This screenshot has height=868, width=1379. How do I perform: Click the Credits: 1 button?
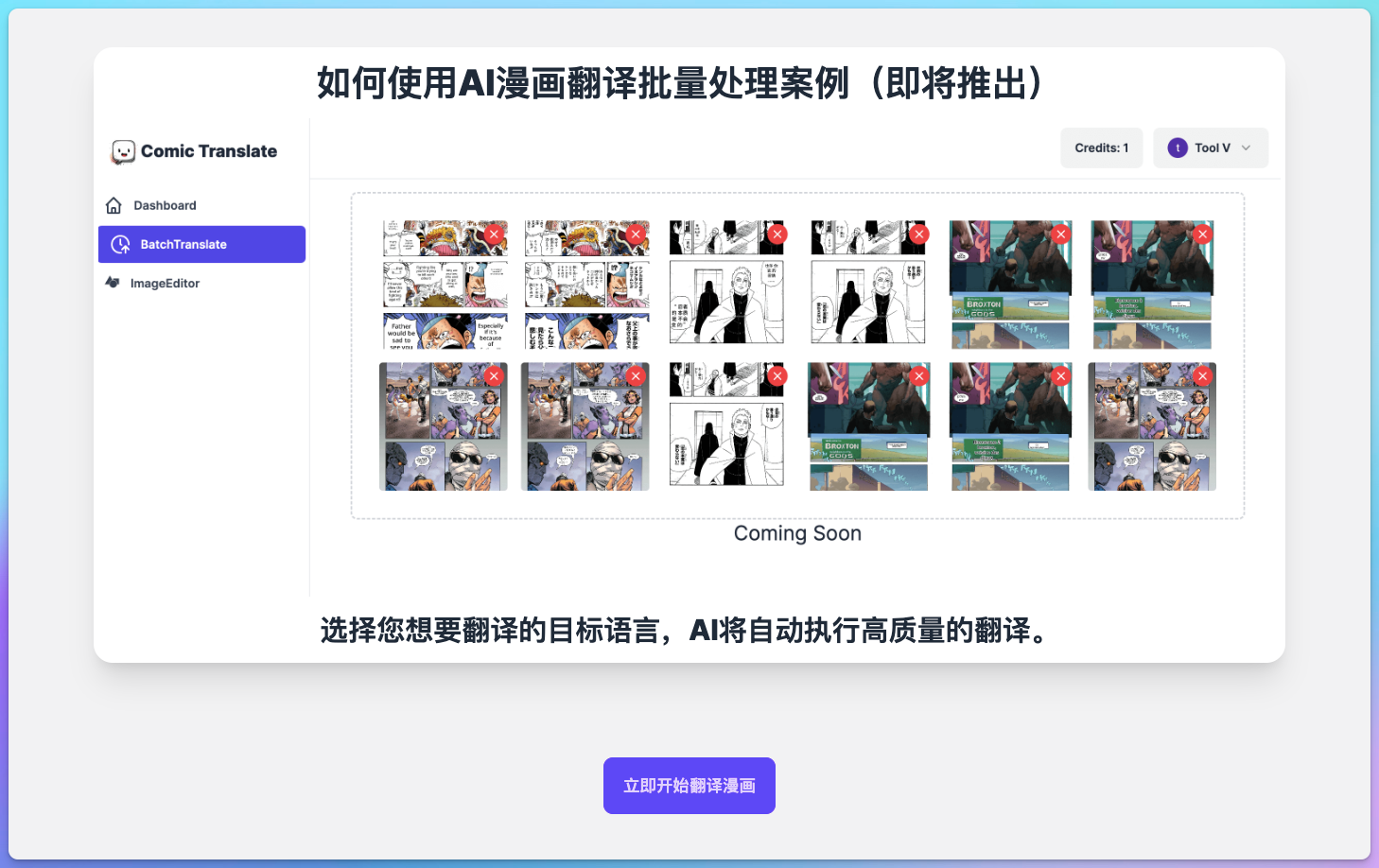[x=1101, y=148]
